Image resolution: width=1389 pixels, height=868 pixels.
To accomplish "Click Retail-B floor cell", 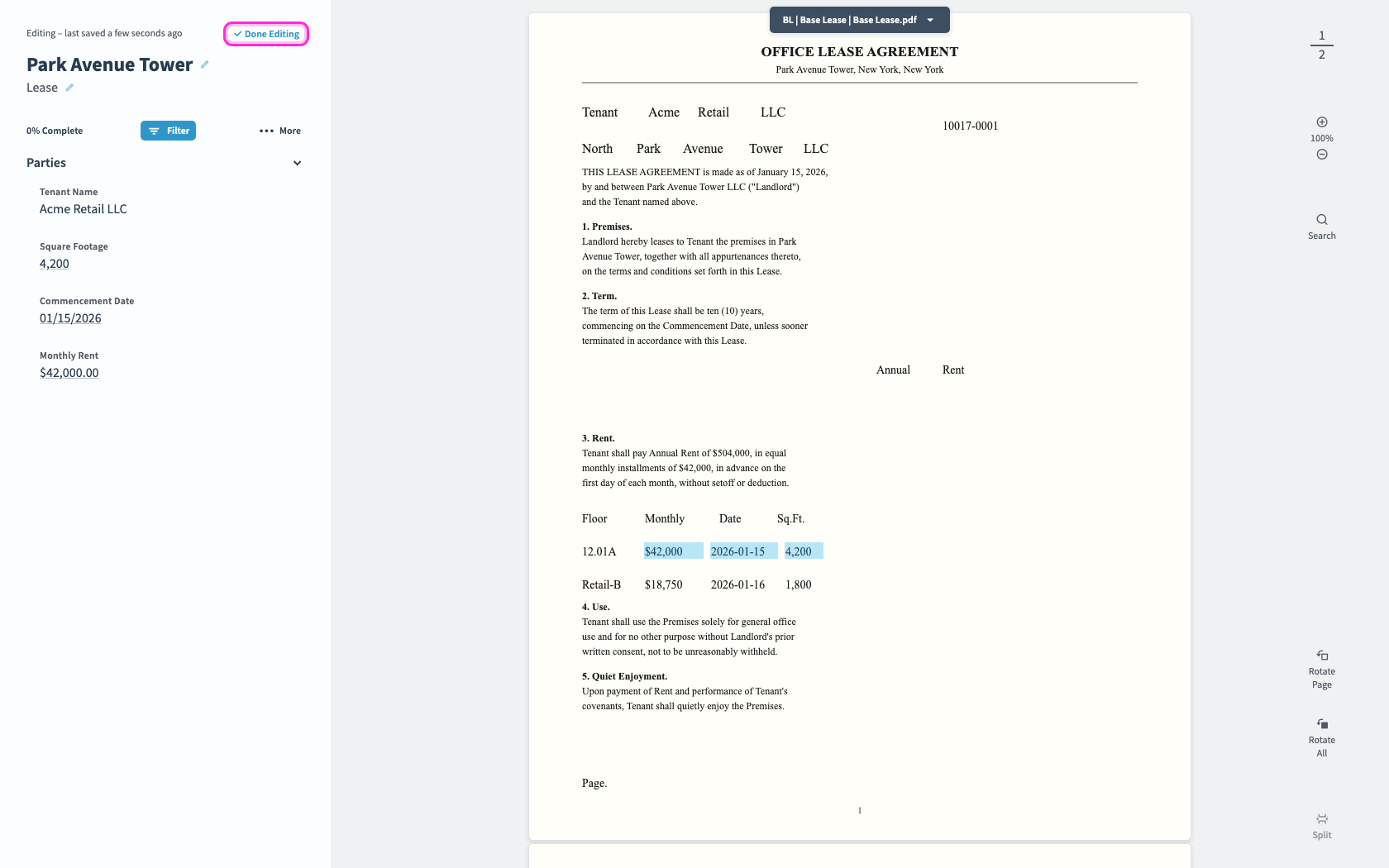I will click(x=601, y=584).
